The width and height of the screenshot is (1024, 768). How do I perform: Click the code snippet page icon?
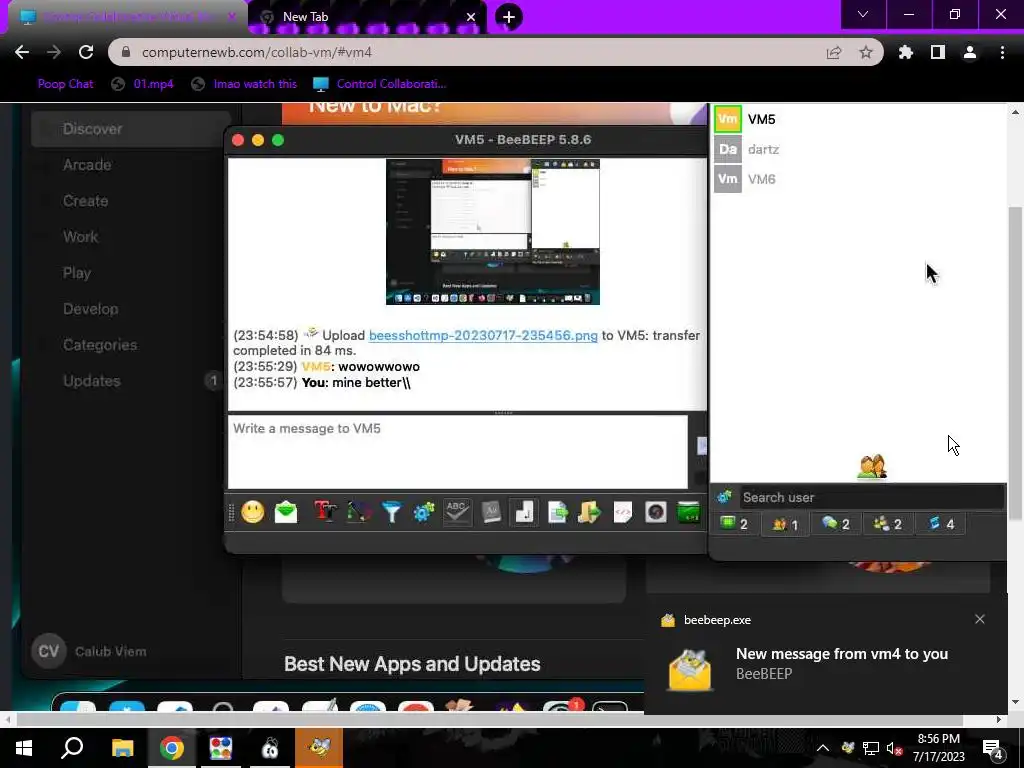(x=622, y=512)
